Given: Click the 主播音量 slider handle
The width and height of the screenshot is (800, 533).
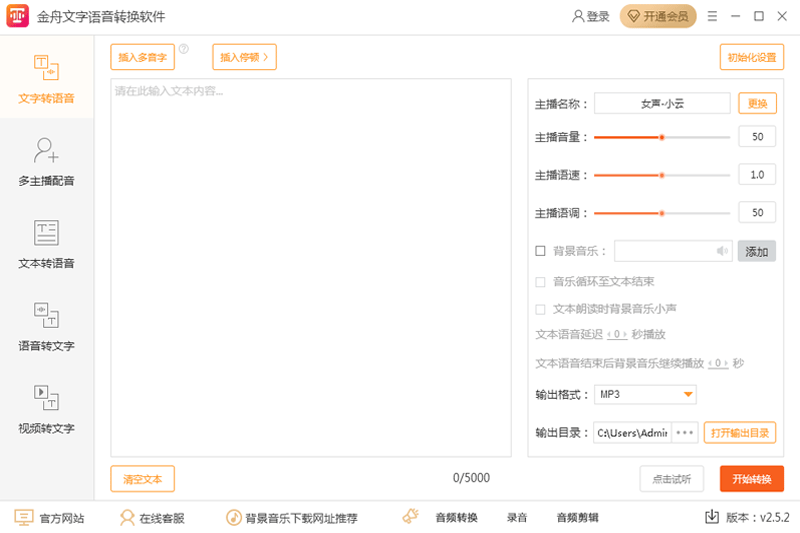Looking at the screenshot, I should click(662, 137).
